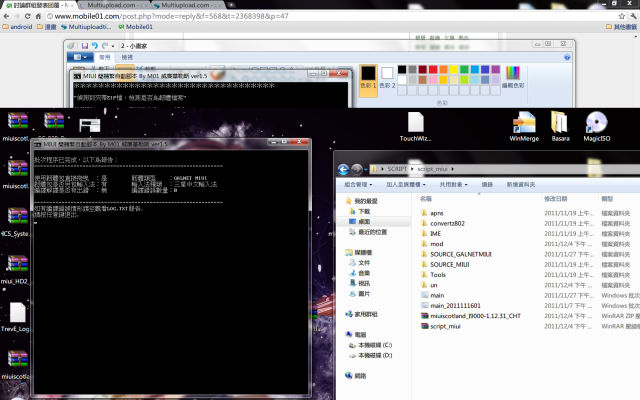The height and width of the screenshot is (400, 640).
Task: Open the 漫畫 bookmarks folder
Action: (x=47, y=27)
